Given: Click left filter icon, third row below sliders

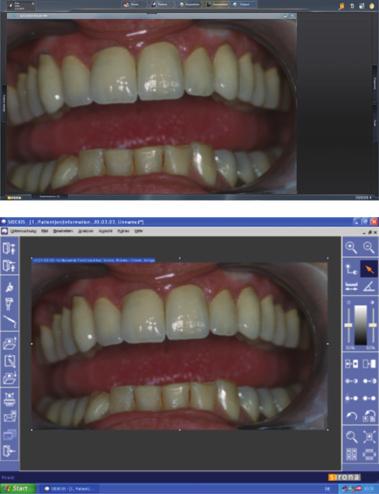Looking at the screenshot, I should [x=351, y=398].
